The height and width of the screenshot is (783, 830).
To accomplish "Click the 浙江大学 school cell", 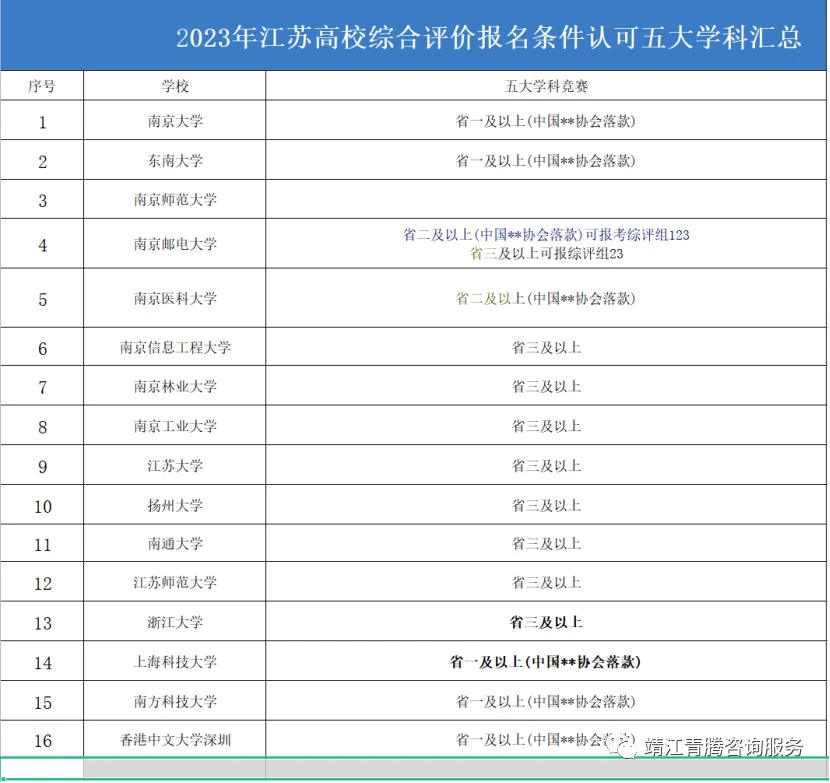I will tap(175, 622).
